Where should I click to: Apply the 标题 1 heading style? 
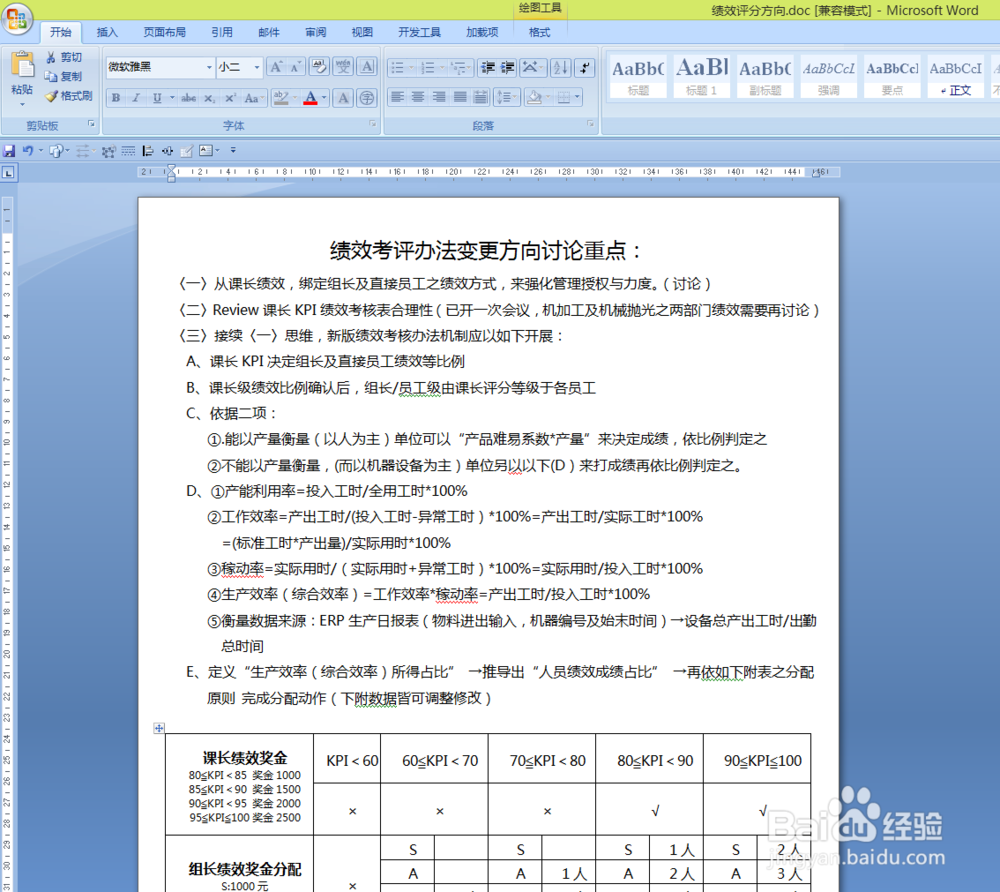tap(701, 77)
